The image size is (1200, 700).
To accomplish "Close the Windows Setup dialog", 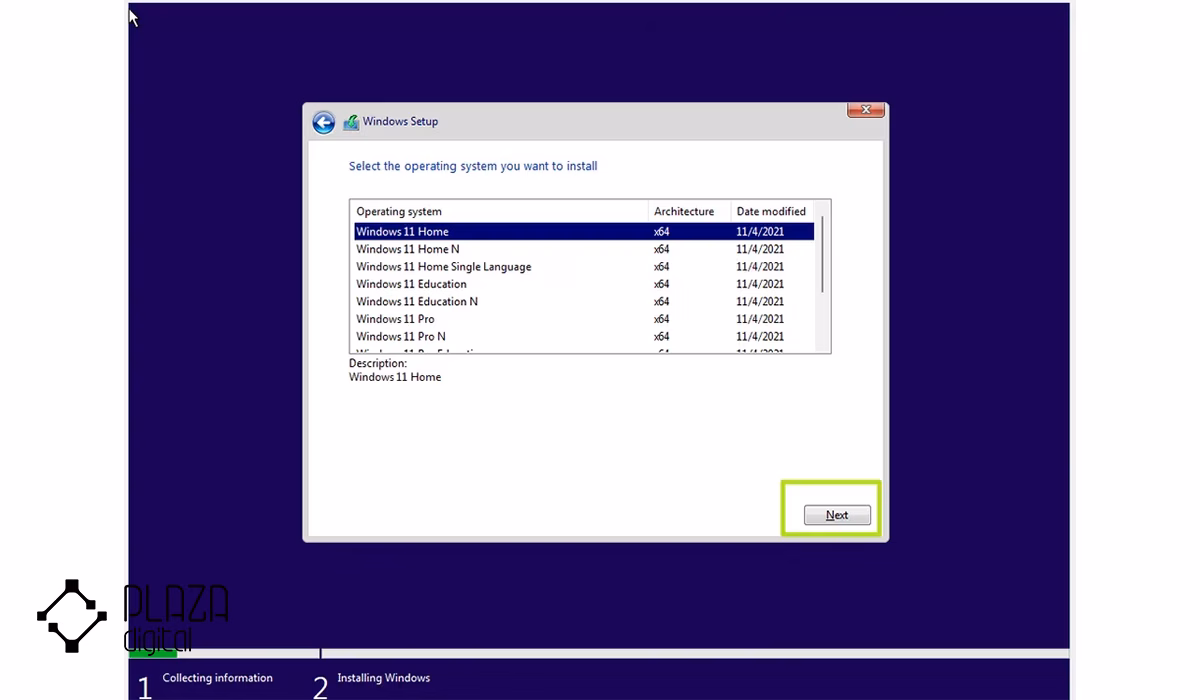I will point(866,110).
